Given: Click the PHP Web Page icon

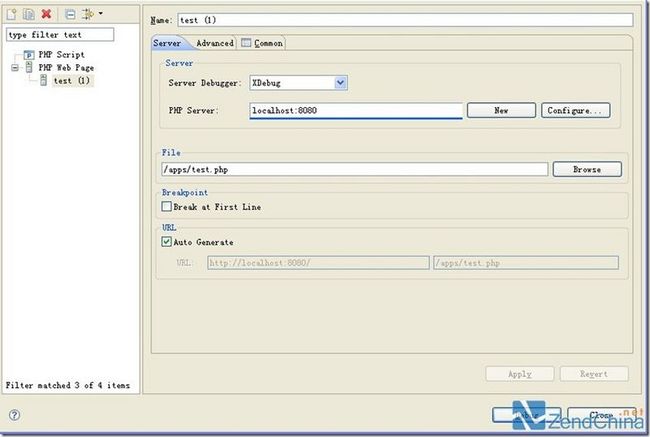Looking at the screenshot, I should click(x=29, y=67).
